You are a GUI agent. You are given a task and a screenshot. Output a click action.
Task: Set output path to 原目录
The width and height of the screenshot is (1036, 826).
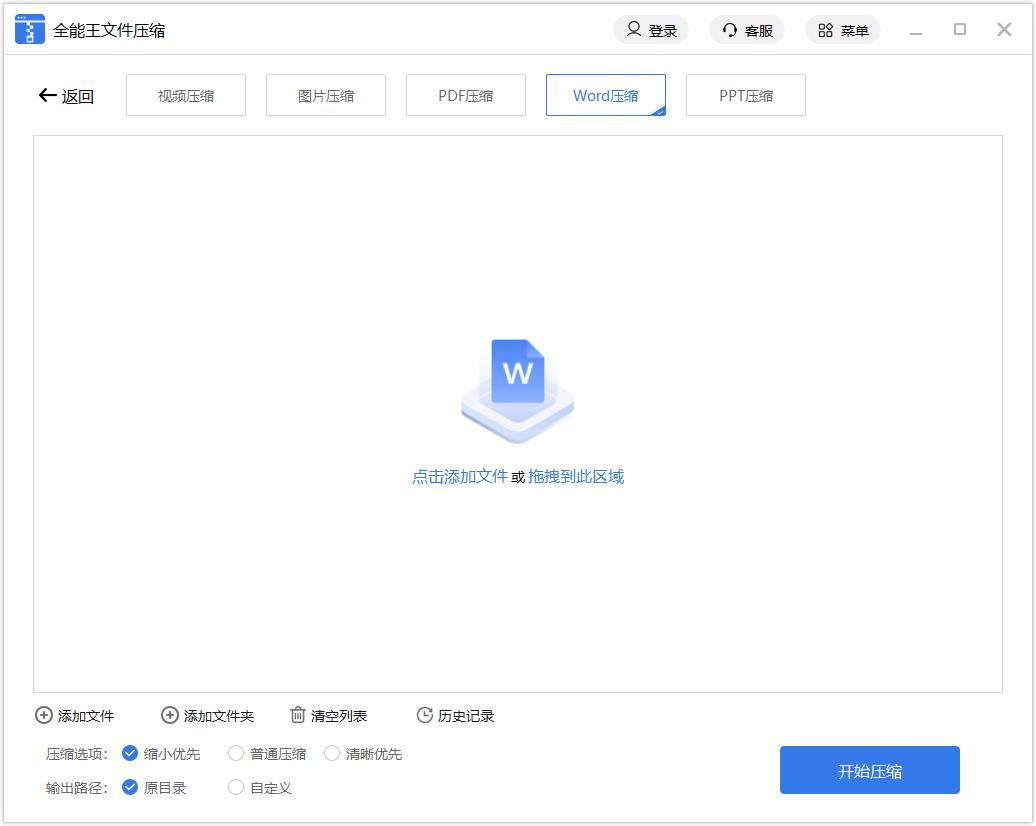click(130, 787)
